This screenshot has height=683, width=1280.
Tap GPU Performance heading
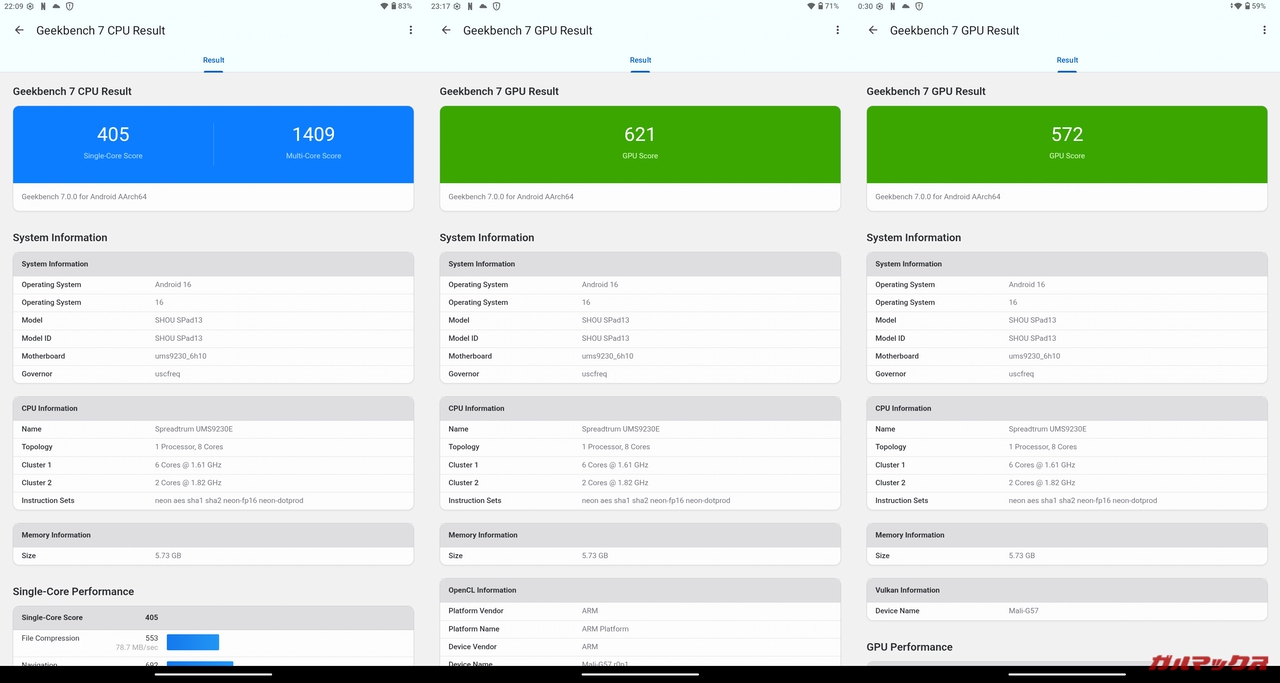pos(909,647)
